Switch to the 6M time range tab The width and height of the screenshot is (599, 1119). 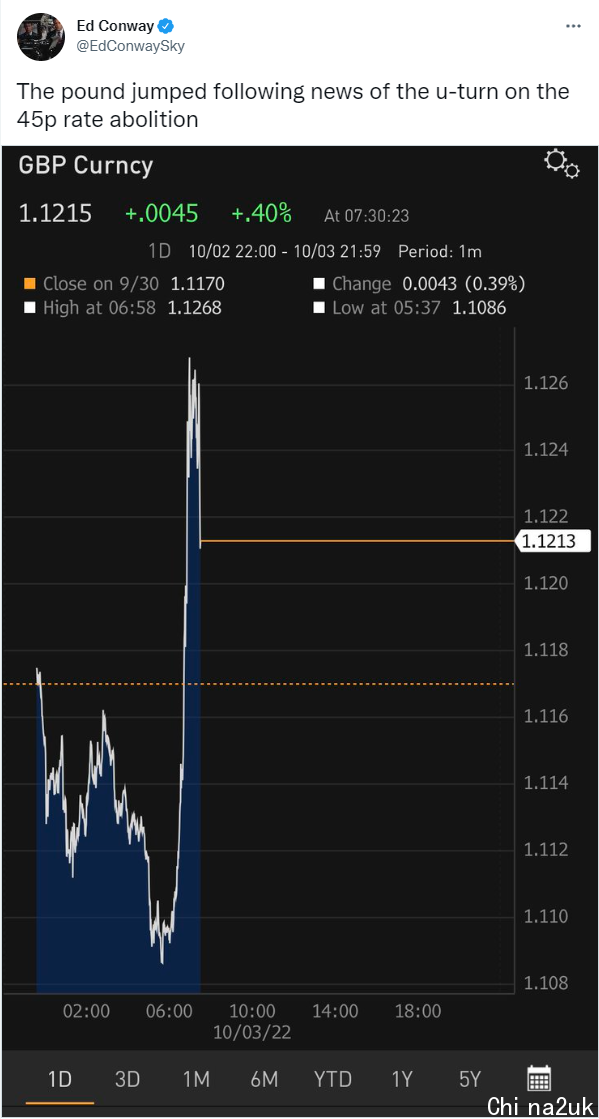click(263, 1079)
